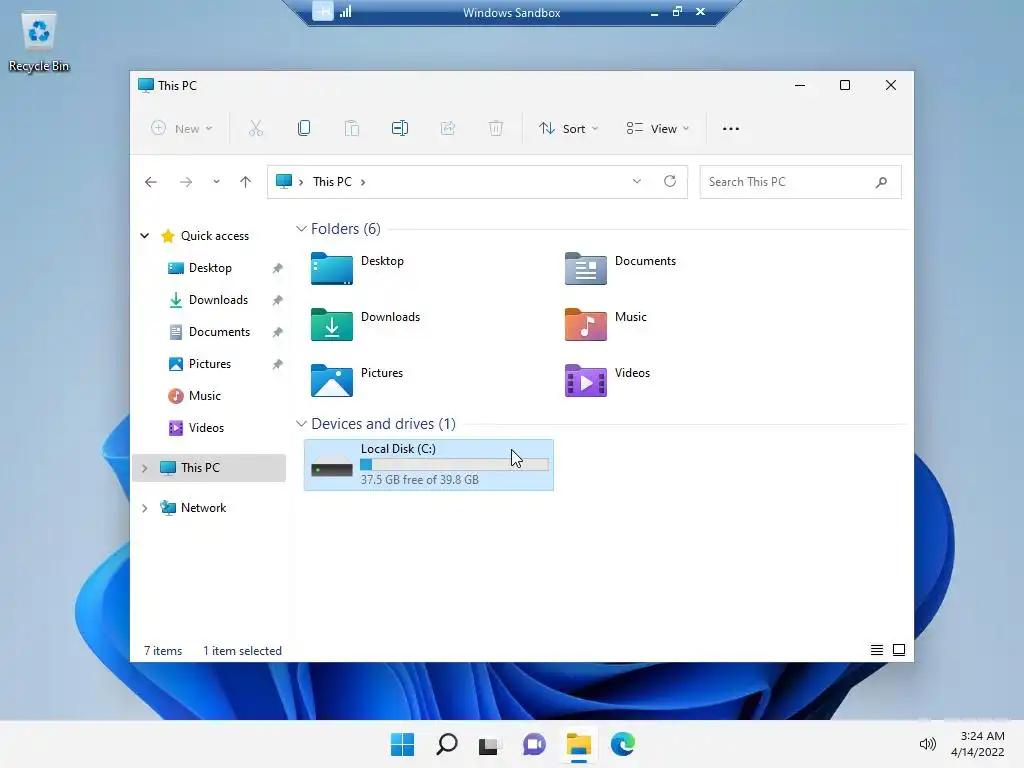The image size is (1024, 768).
Task: Click the search magnifier in Search box
Action: pos(881,182)
